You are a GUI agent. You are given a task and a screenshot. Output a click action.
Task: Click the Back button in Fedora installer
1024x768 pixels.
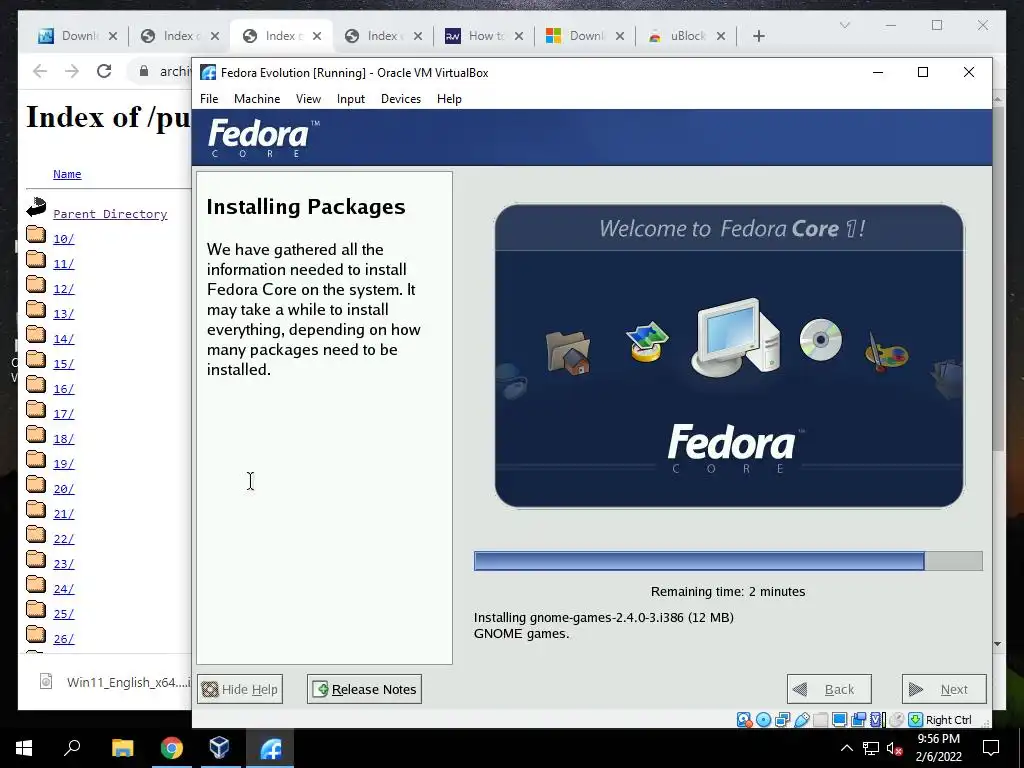click(829, 689)
